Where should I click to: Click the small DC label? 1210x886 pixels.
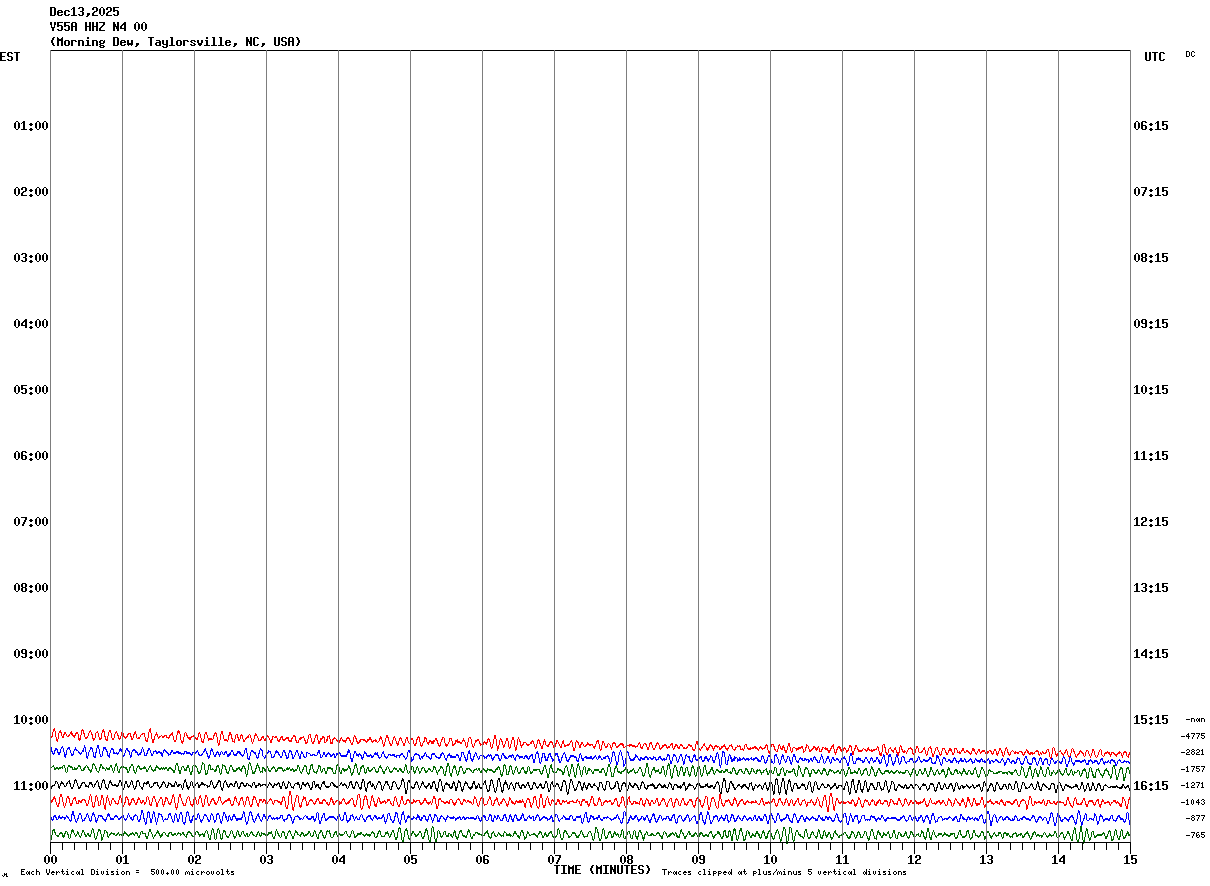pos(1190,55)
